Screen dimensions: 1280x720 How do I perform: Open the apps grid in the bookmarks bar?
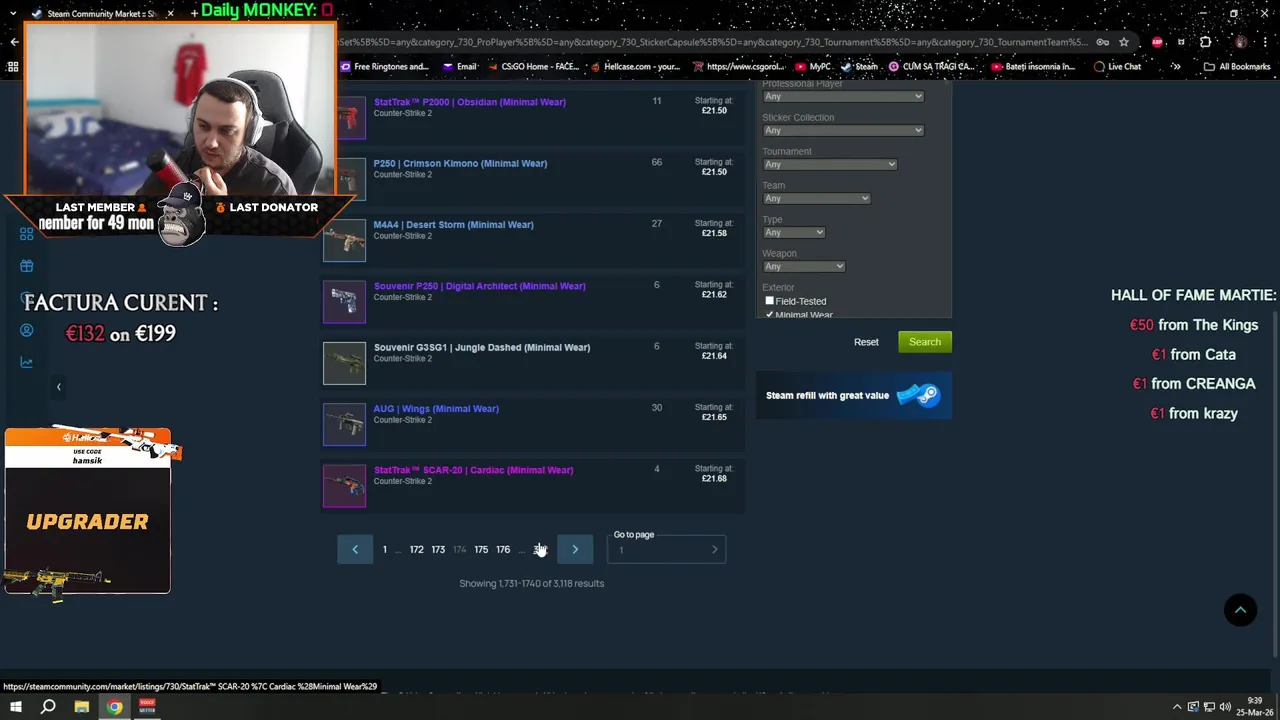pyautogui.click(x=13, y=67)
